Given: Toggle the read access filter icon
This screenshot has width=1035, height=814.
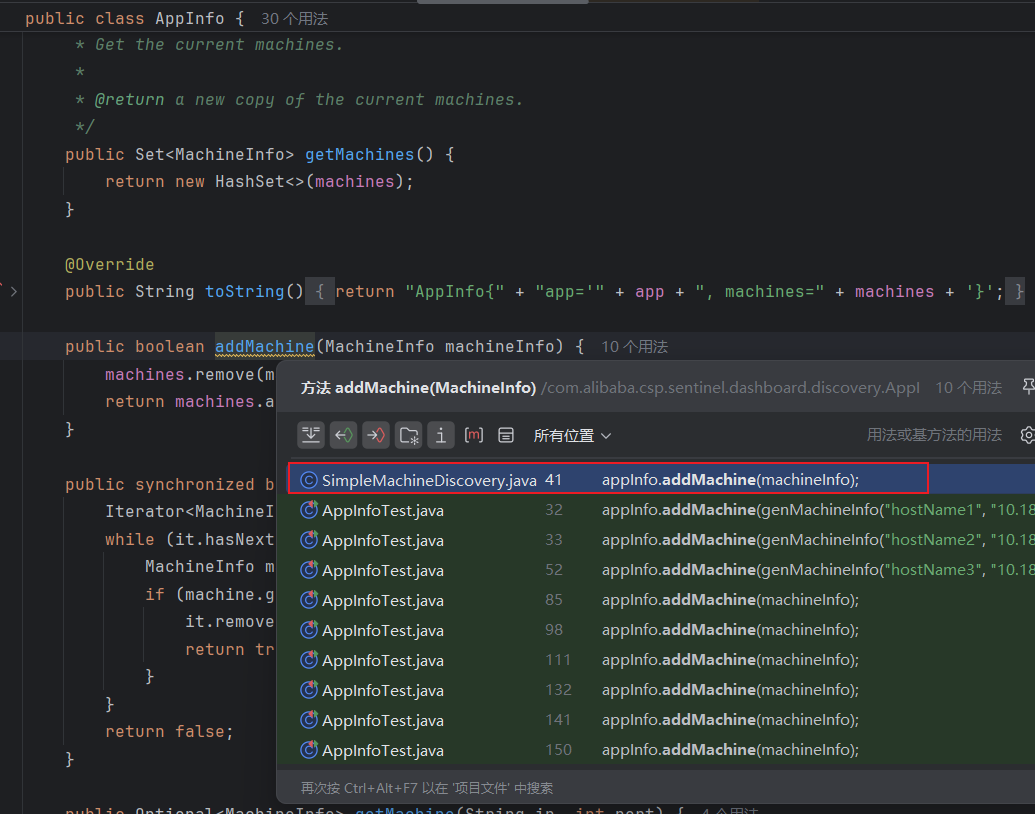Looking at the screenshot, I should coord(344,435).
